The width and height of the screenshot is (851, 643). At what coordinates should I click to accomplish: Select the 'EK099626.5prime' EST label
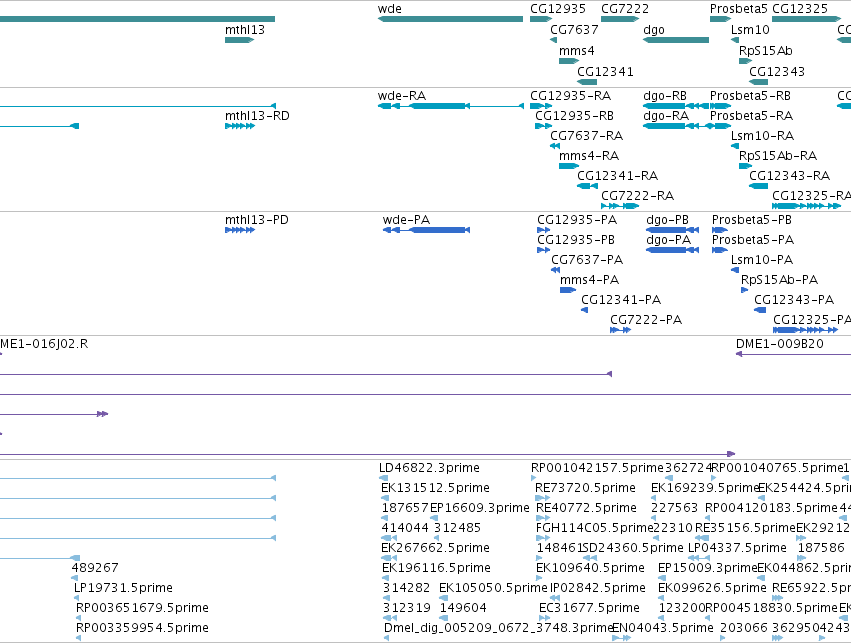click(x=712, y=588)
